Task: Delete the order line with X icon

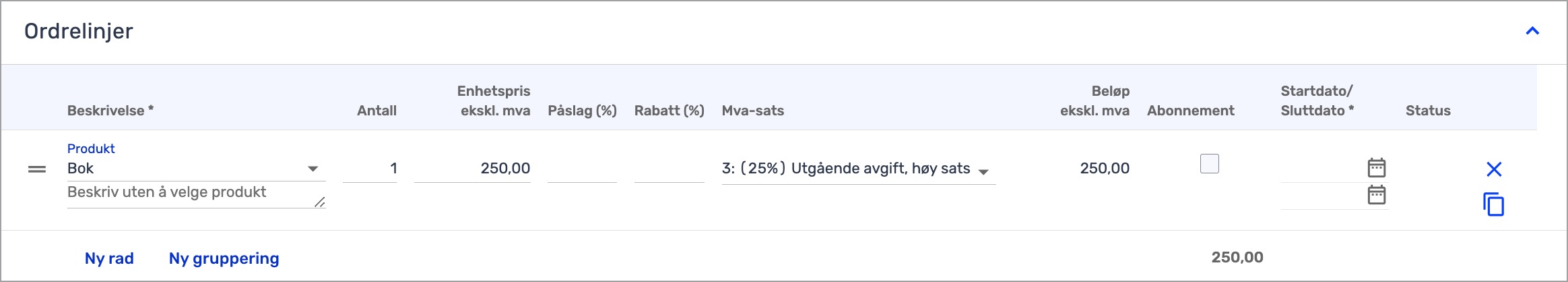Action: point(1494,169)
